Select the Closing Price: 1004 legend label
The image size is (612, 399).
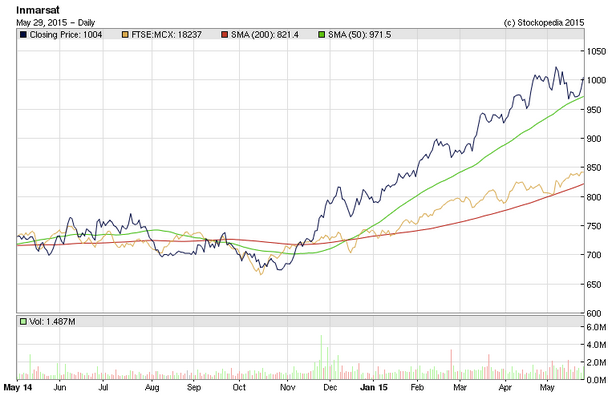click(66, 35)
